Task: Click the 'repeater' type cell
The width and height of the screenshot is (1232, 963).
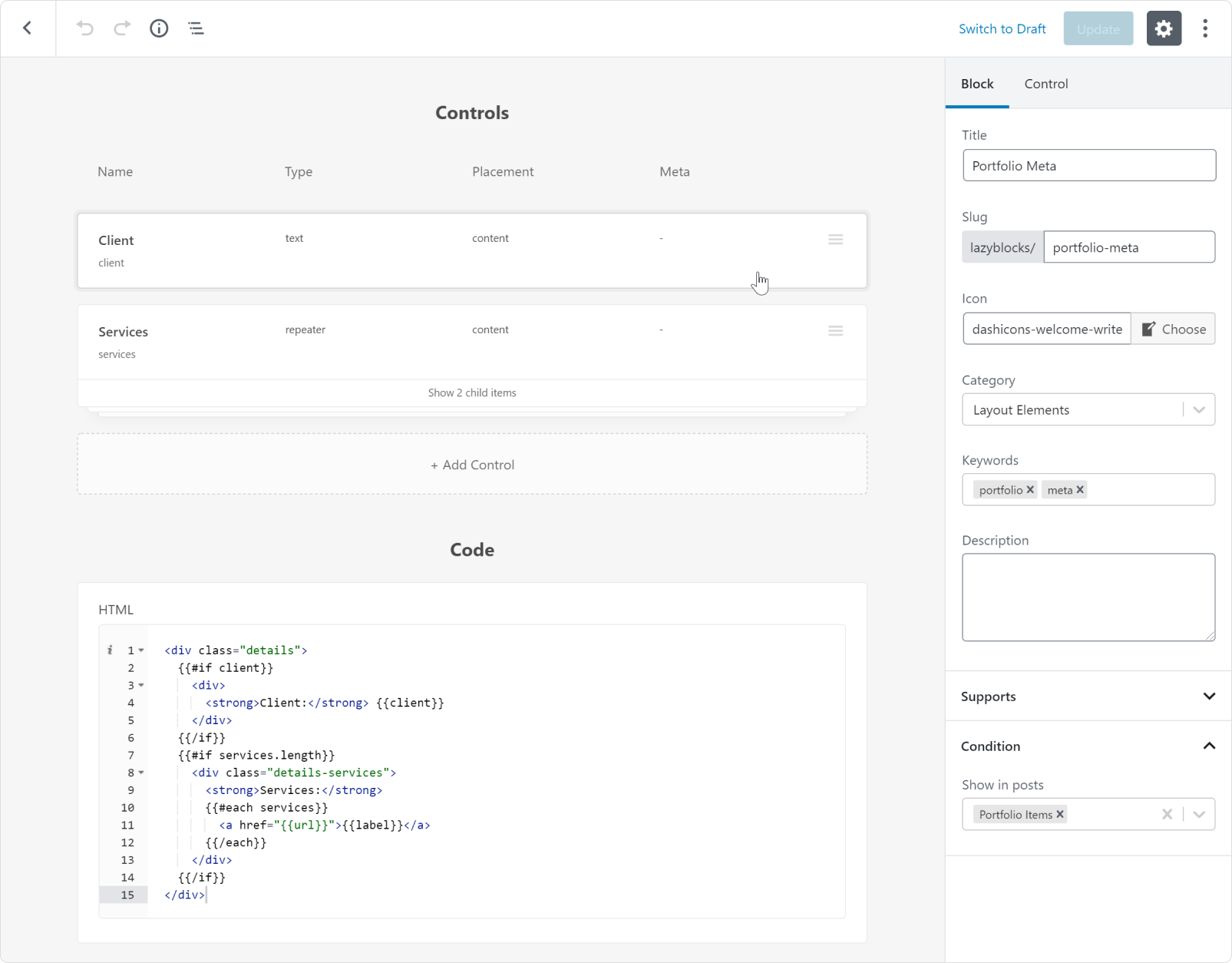Action: pos(306,330)
